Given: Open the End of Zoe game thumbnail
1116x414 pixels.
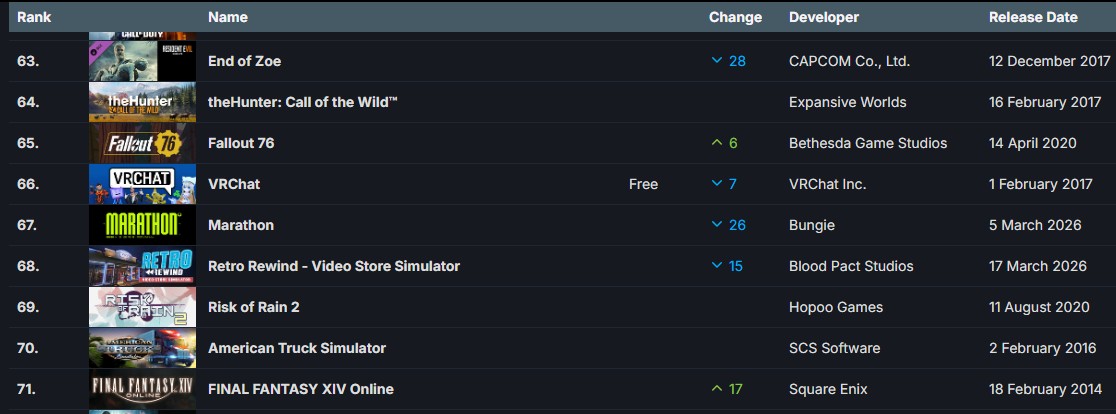Looking at the screenshot, I should tap(142, 61).
